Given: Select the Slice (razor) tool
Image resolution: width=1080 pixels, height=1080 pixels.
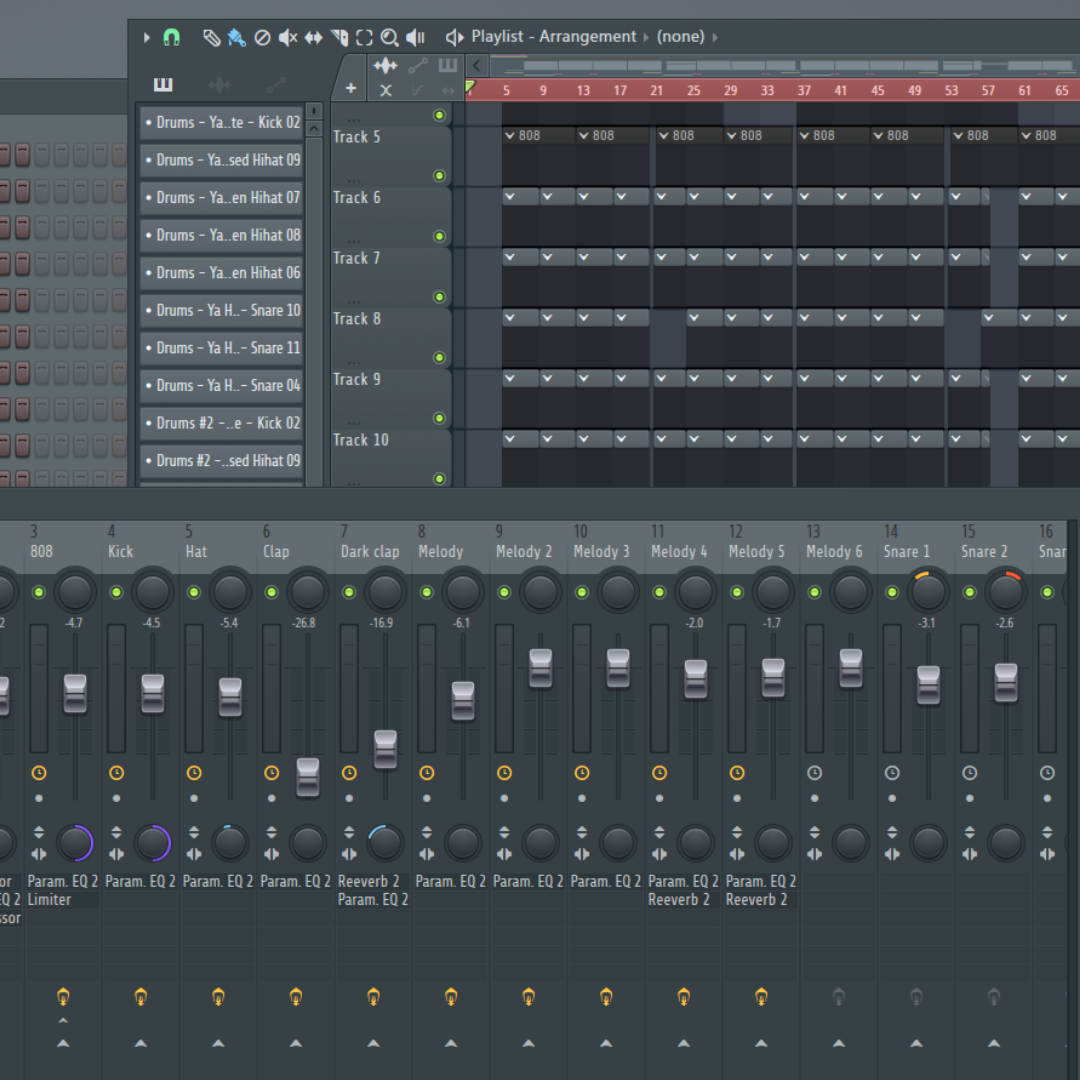Looking at the screenshot, I should pos(339,37).
